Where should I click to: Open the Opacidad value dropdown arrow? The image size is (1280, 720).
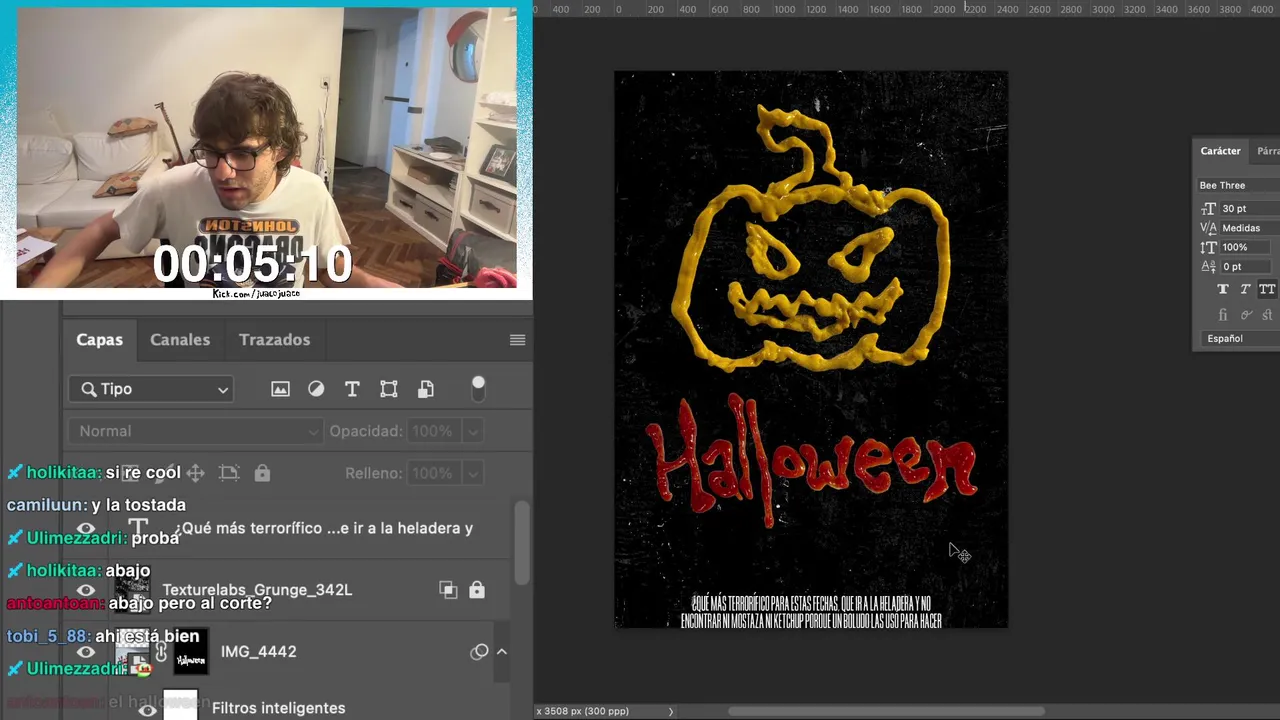coord(472,431)
